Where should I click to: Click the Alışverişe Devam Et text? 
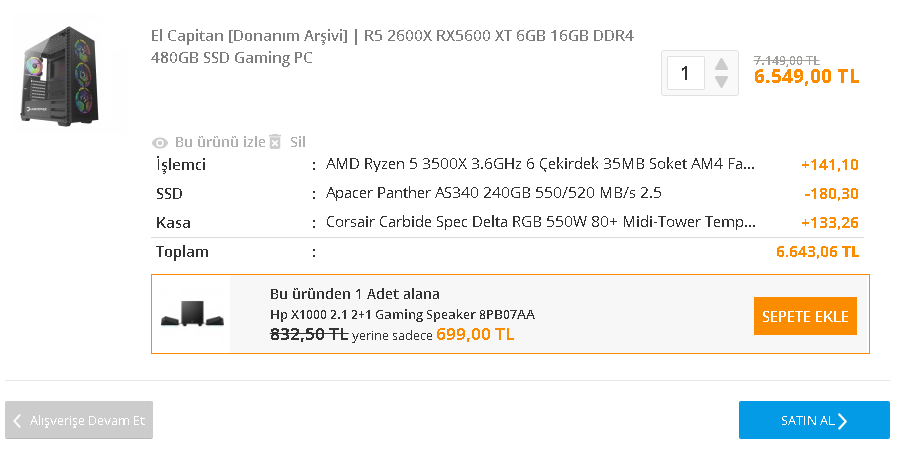[x=87, y=421]
